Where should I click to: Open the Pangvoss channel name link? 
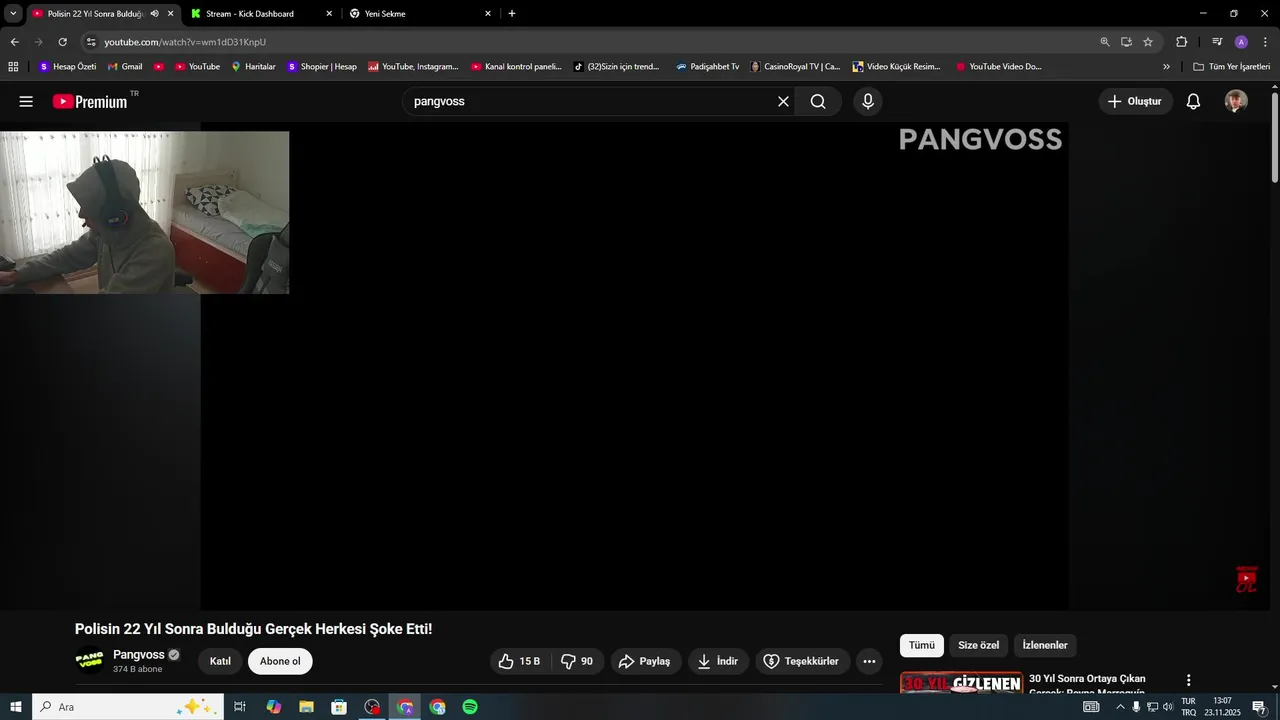[x=139, y=655]
